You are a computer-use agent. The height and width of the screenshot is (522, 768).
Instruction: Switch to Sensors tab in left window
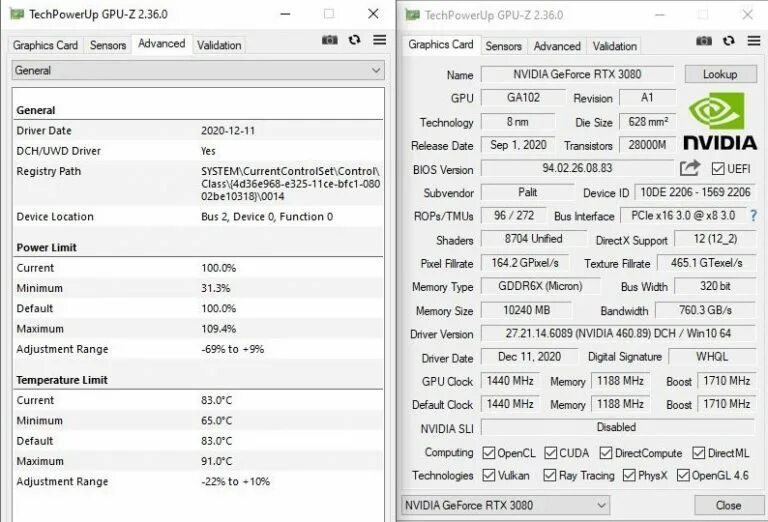(108, 45)
